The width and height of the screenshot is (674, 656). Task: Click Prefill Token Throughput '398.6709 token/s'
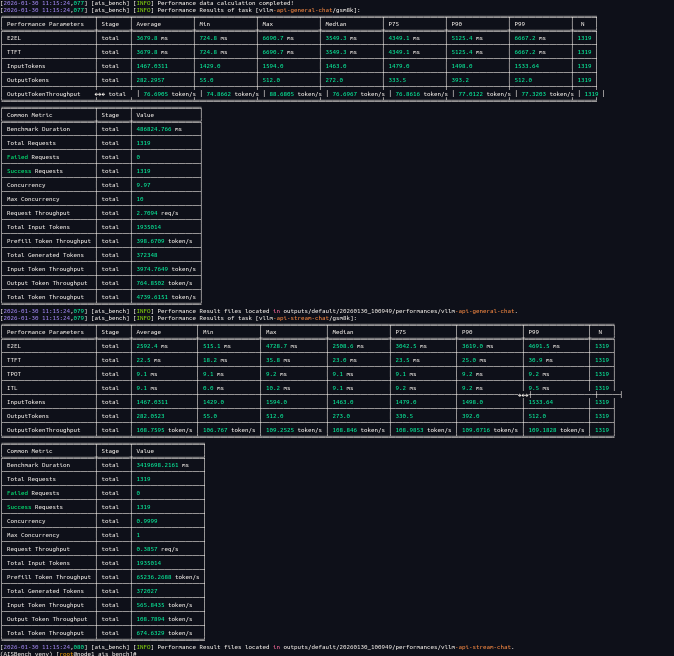(x=164, y=241)
